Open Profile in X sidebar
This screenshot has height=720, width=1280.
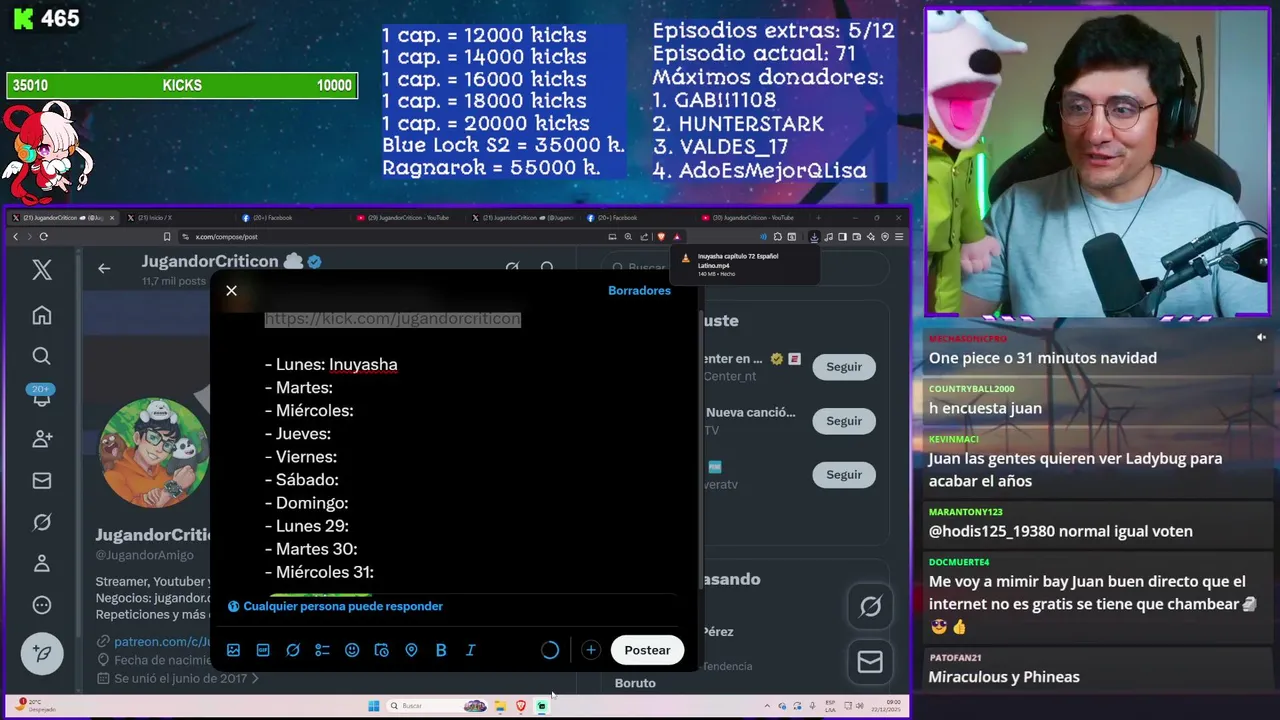click(x=42, y=563)
